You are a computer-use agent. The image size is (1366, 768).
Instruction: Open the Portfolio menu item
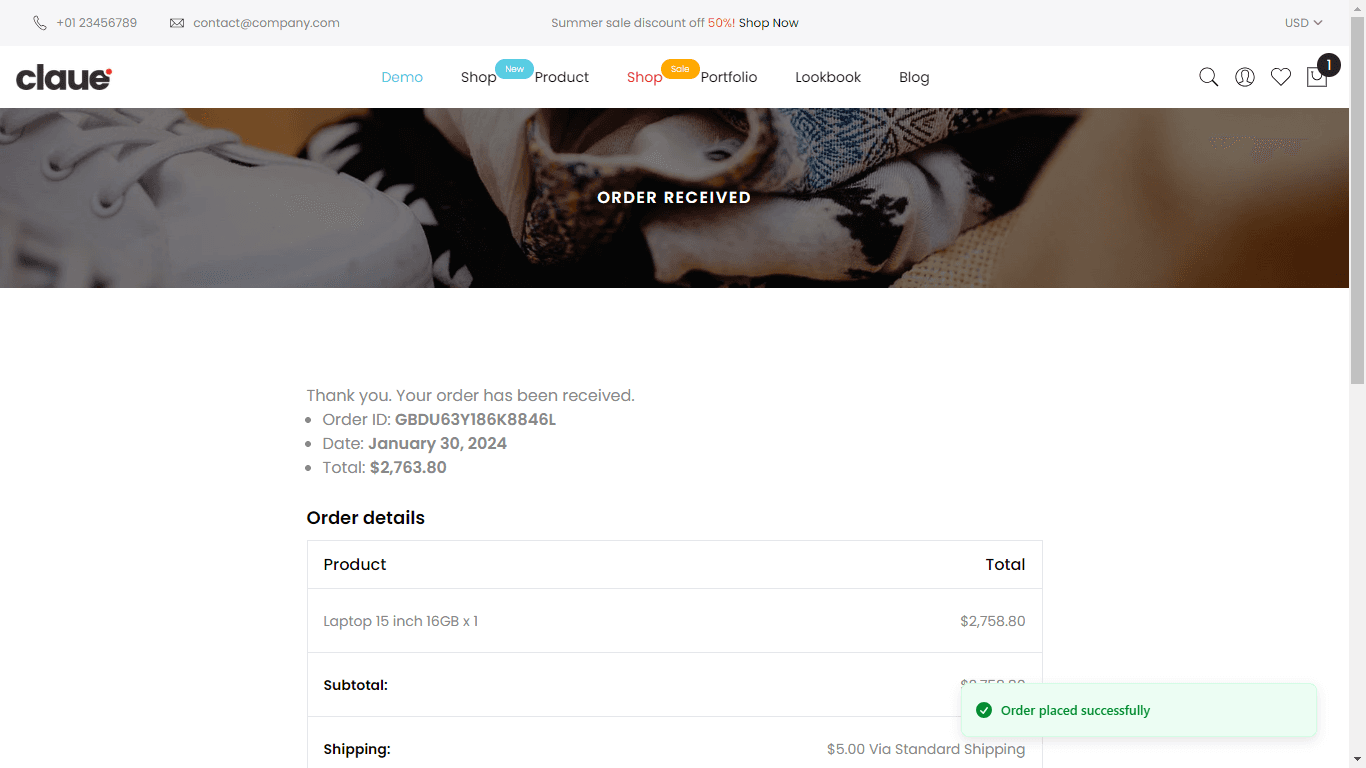(x=729, y=77)
